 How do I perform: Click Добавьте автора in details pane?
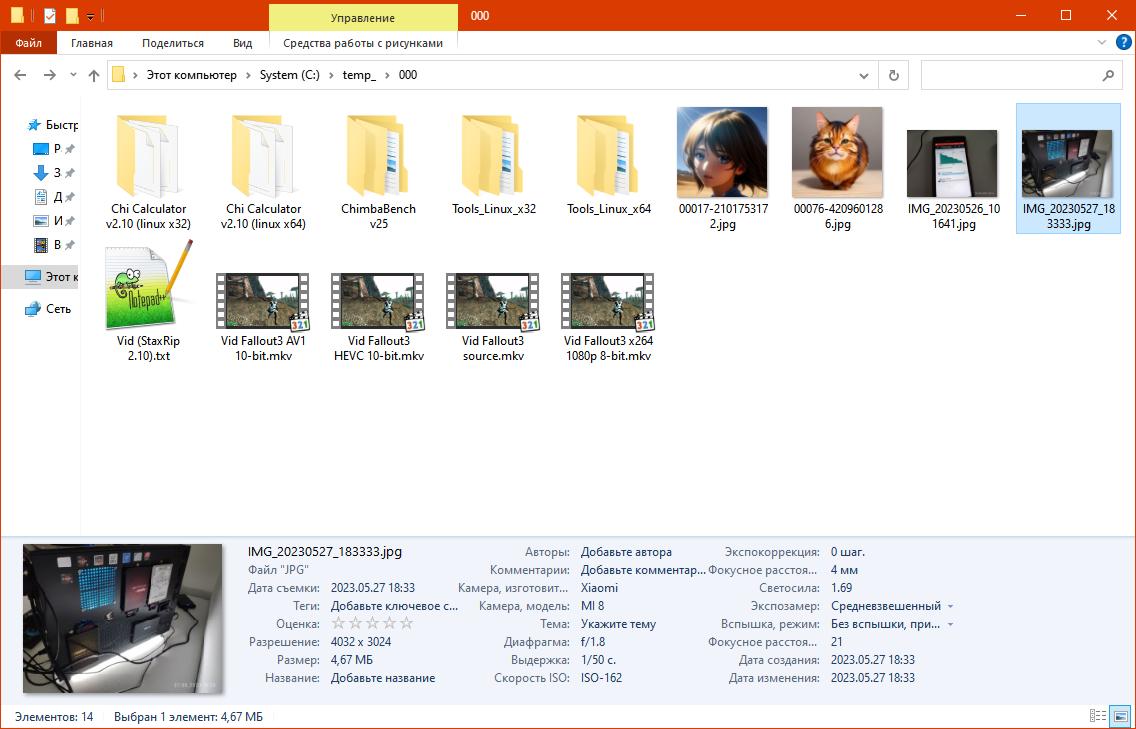coord(626,551)
